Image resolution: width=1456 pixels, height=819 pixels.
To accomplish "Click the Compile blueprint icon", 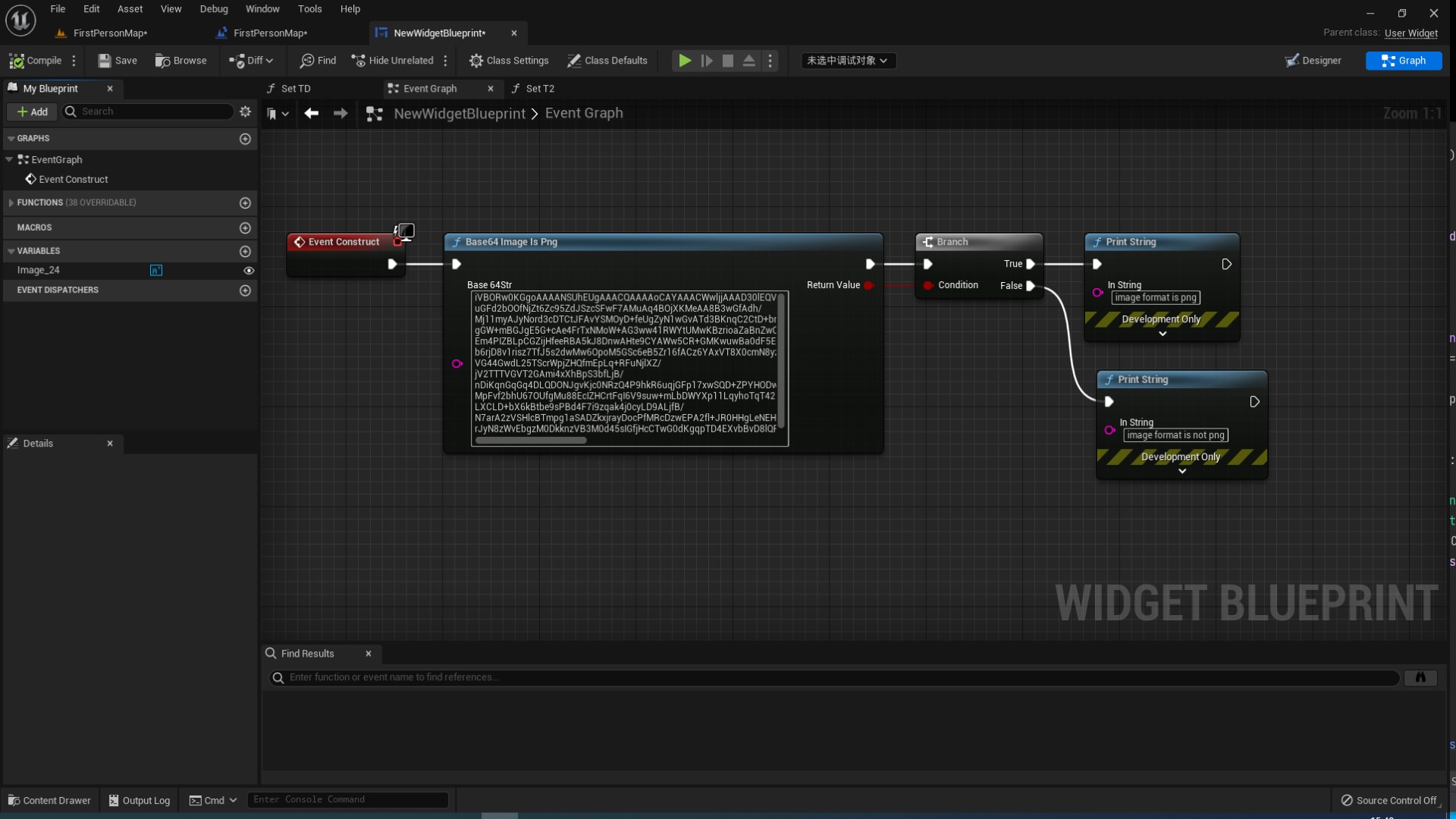I will [x=17, y=61].
